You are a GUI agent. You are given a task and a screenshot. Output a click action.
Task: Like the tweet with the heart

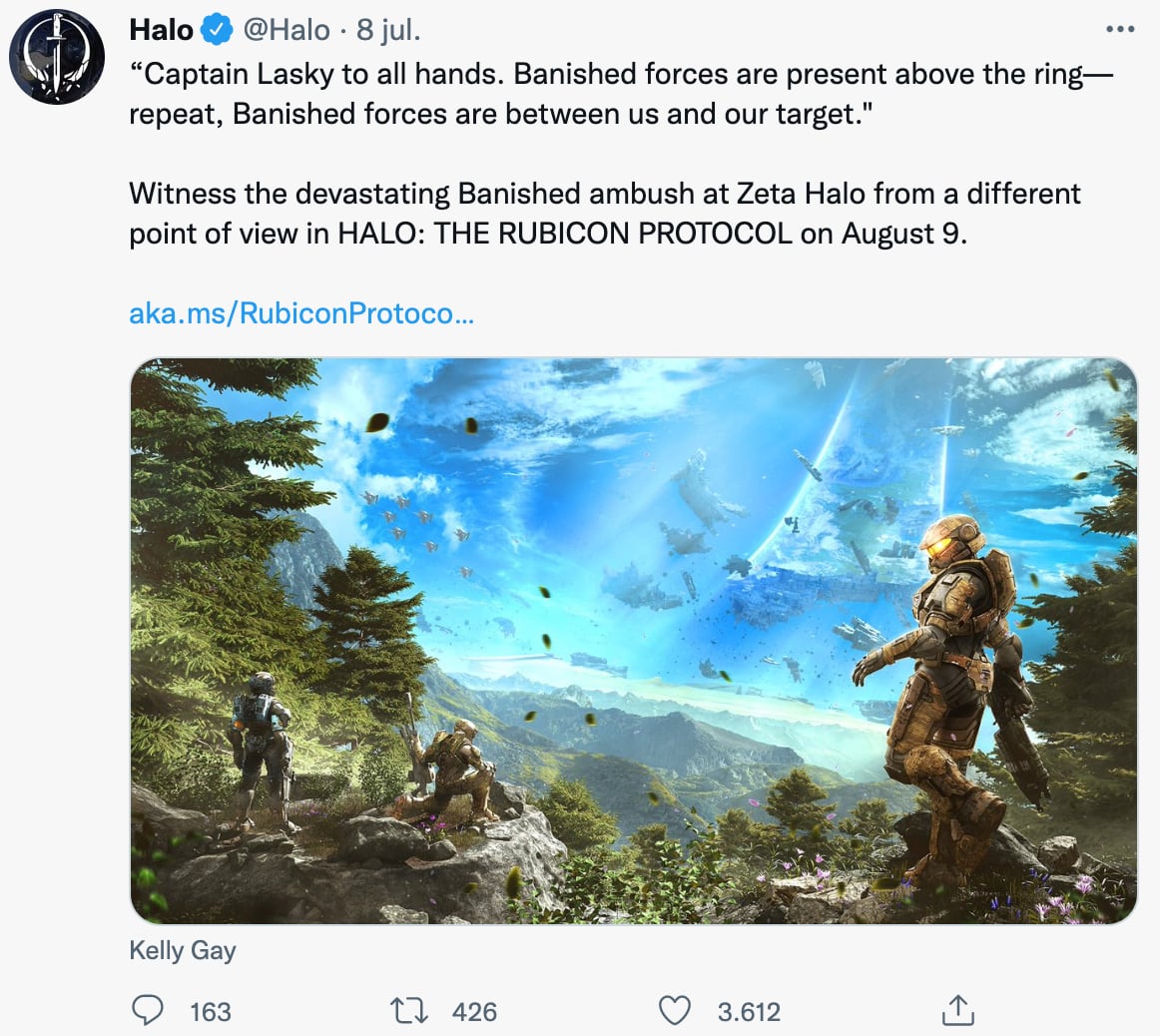click(x=676, y=1011)
